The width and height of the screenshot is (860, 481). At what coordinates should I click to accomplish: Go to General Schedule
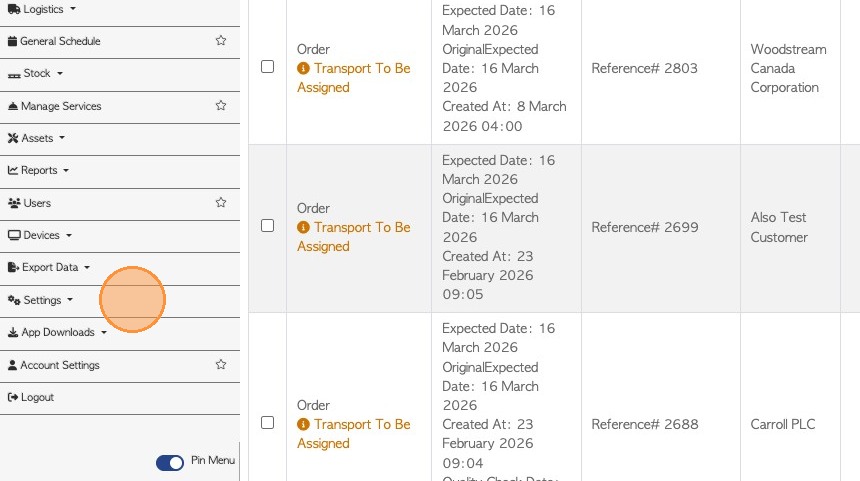tap(60, 41)
